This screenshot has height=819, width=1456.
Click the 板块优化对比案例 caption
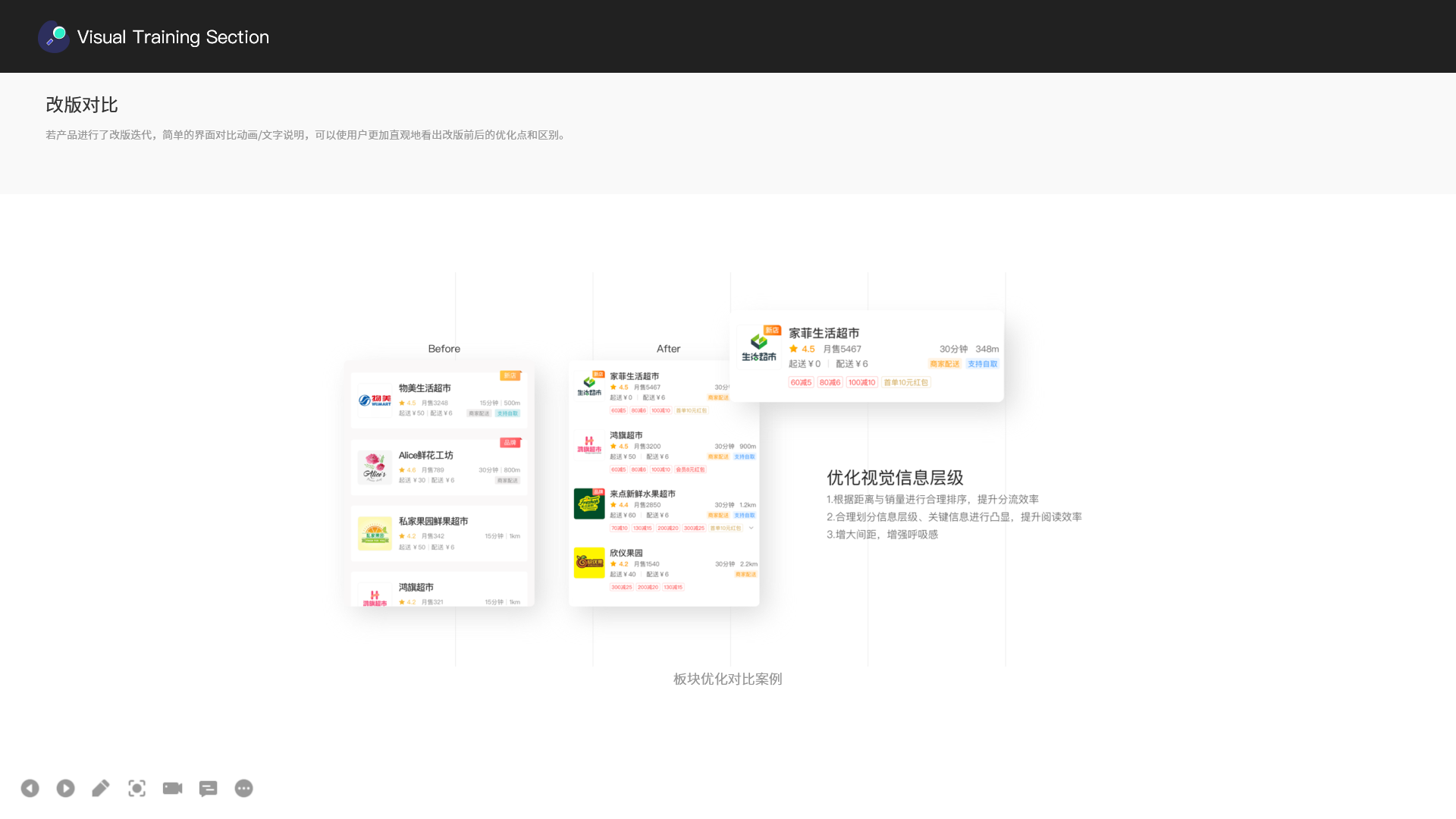click(728, 679)
